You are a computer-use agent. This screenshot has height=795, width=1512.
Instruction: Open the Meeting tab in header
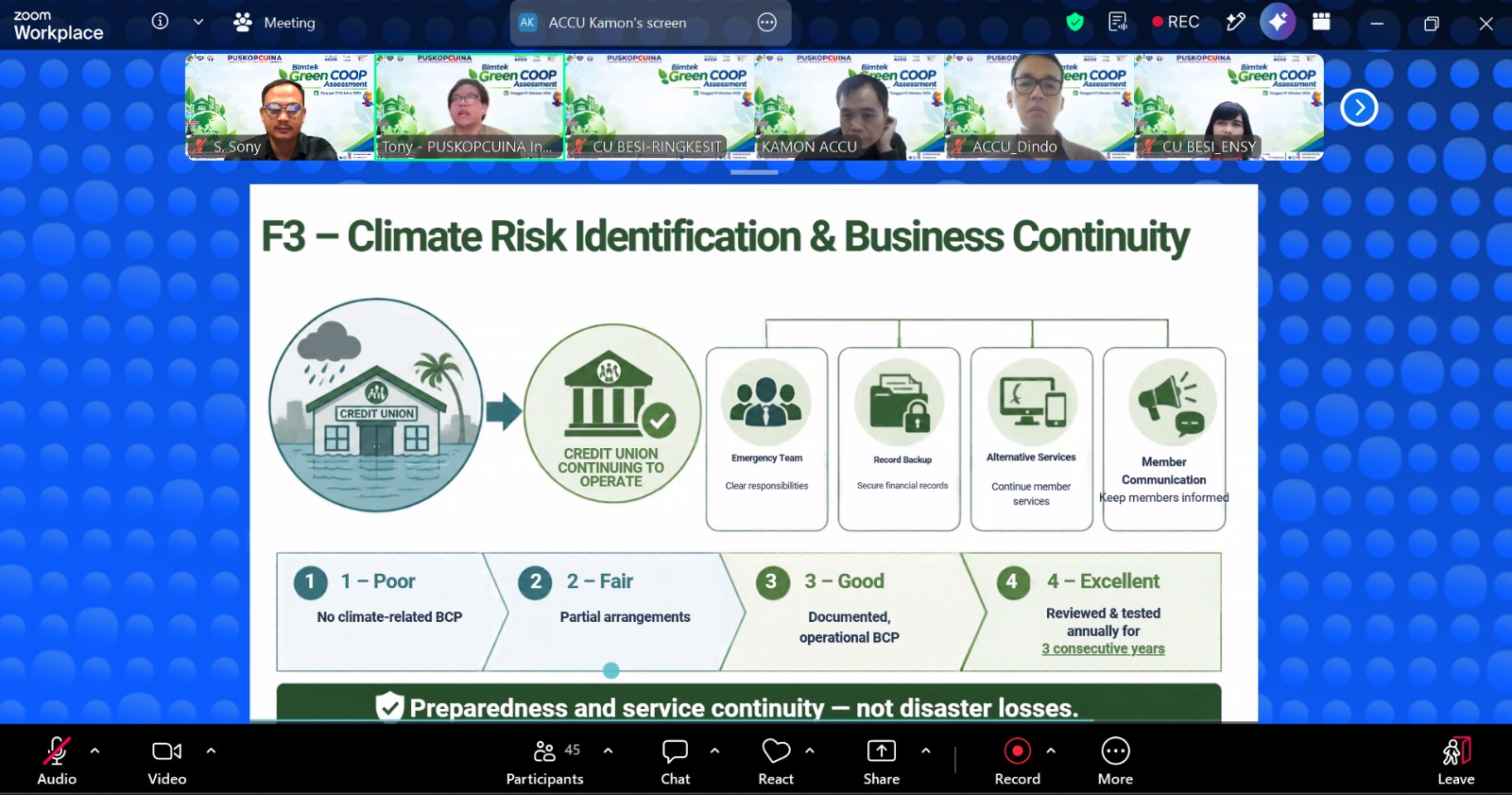274,22
